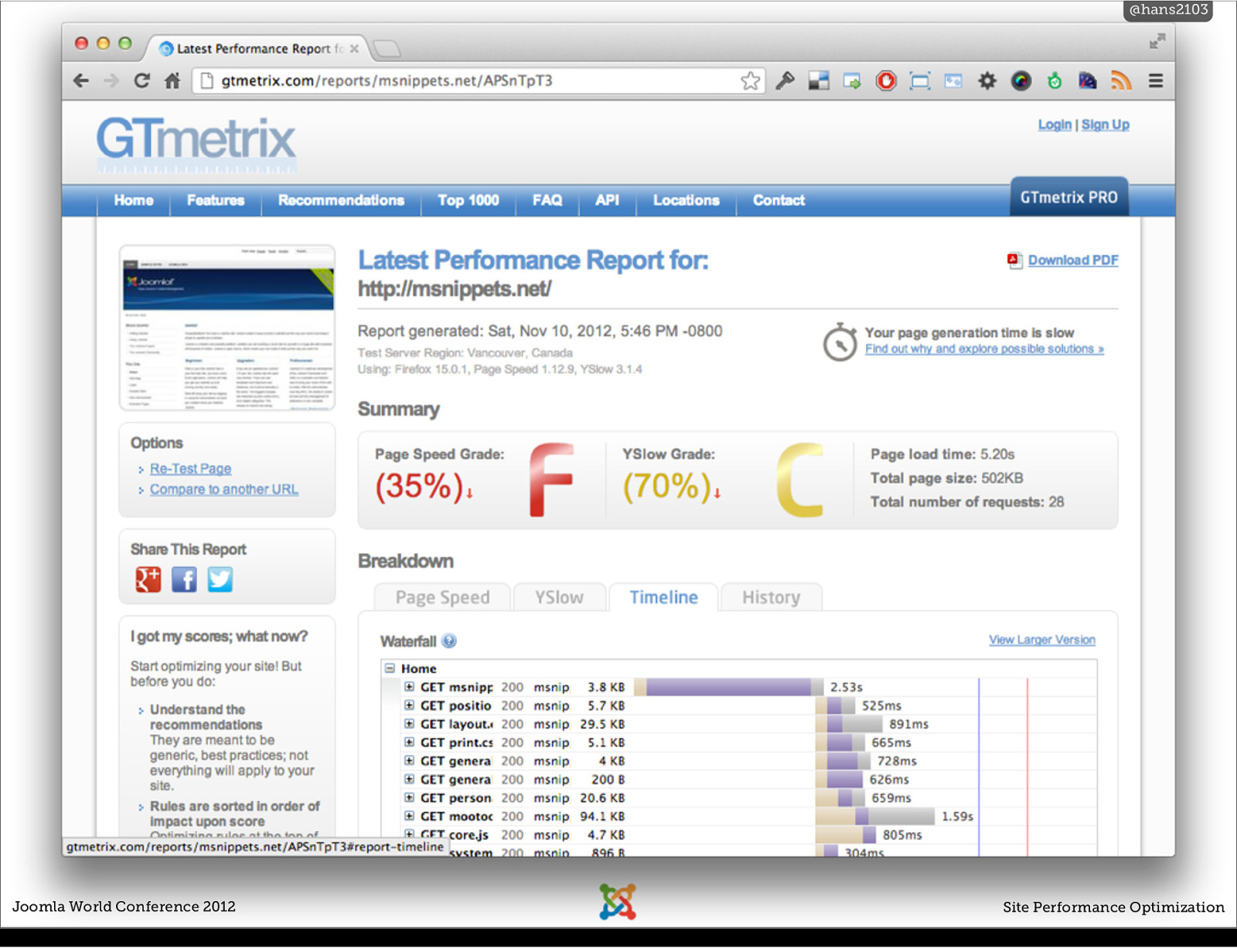This screenshot has height=952, width=1237.
Task: Share report on Google Plus
Action: tap(148, 580)
